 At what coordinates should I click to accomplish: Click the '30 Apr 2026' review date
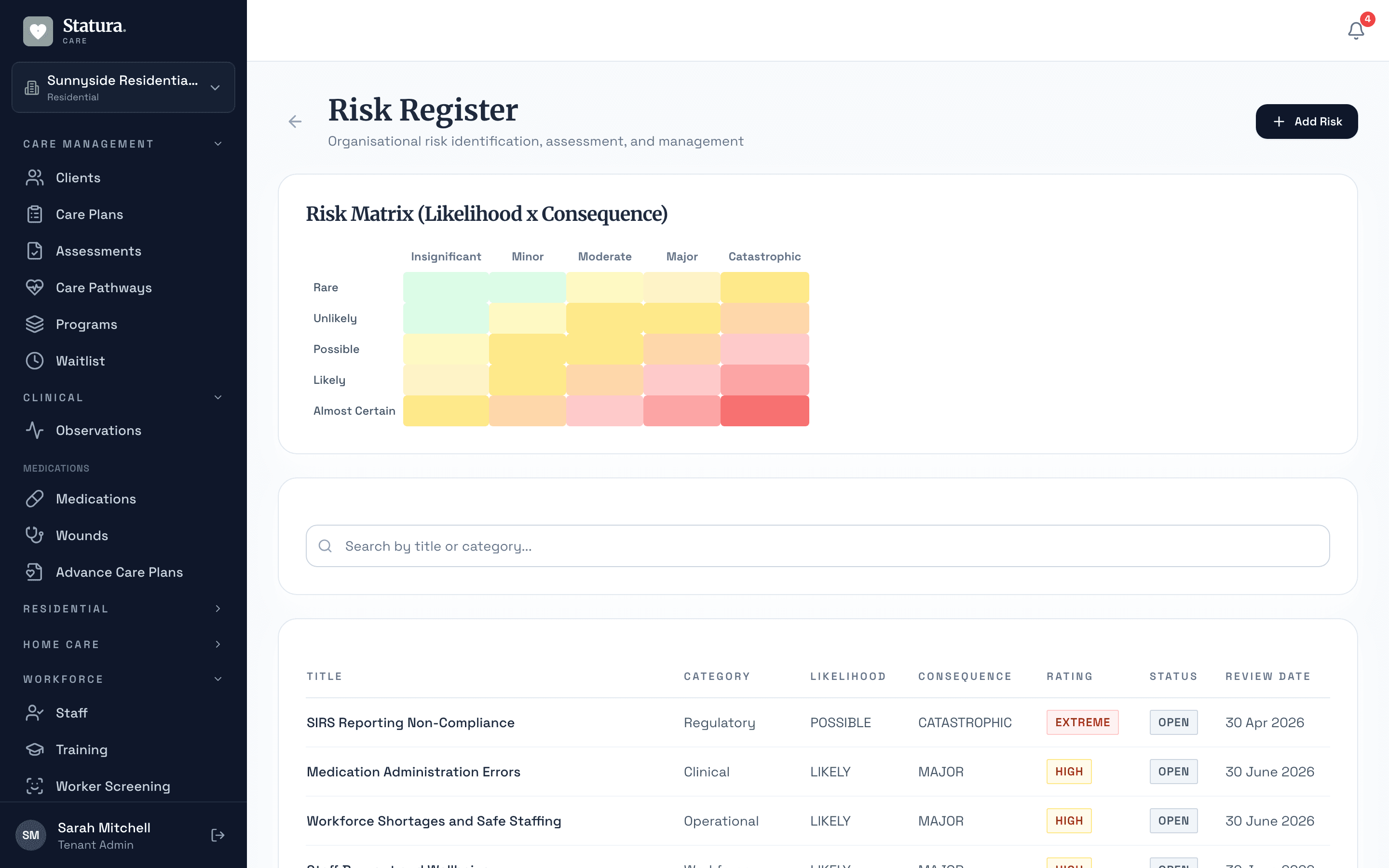point(1265,723)
